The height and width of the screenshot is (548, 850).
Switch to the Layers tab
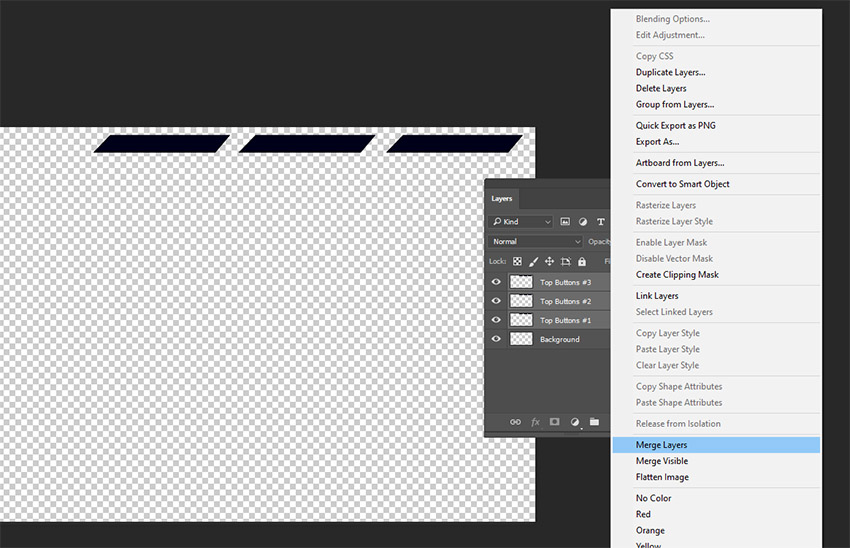pyautogui.click(x=501, y=198)
